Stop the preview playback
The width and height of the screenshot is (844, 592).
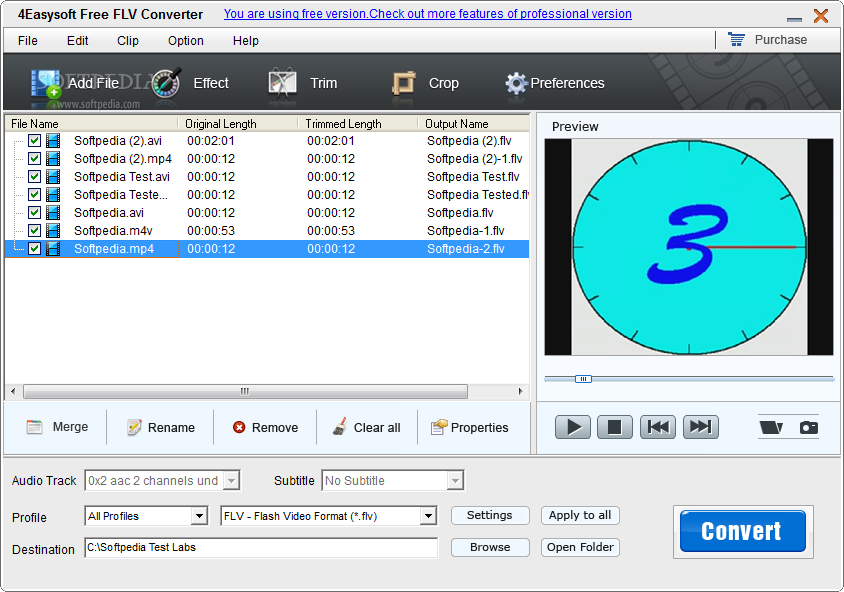(x=615, y=427)
